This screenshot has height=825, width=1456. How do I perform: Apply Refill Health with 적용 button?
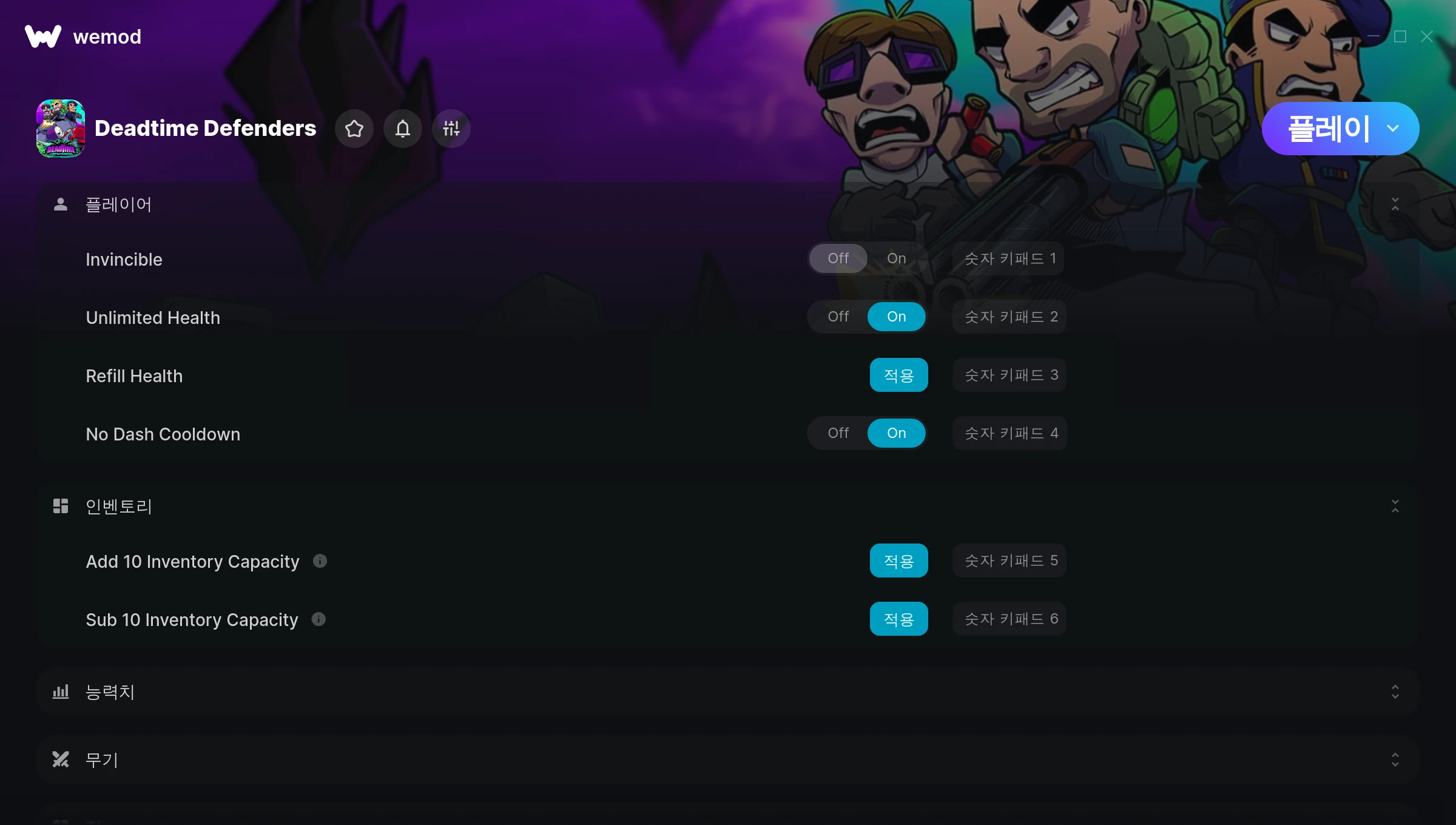point(899,375)
